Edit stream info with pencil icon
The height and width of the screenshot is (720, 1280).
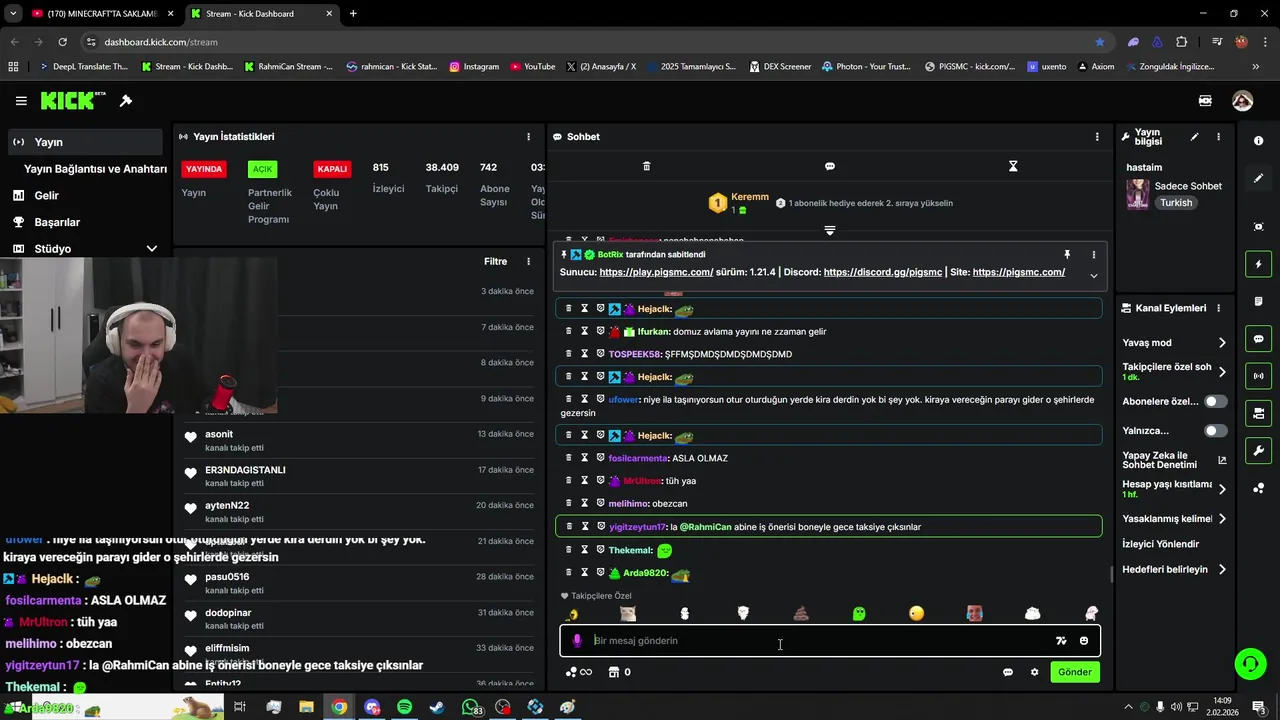[1194, 137]
